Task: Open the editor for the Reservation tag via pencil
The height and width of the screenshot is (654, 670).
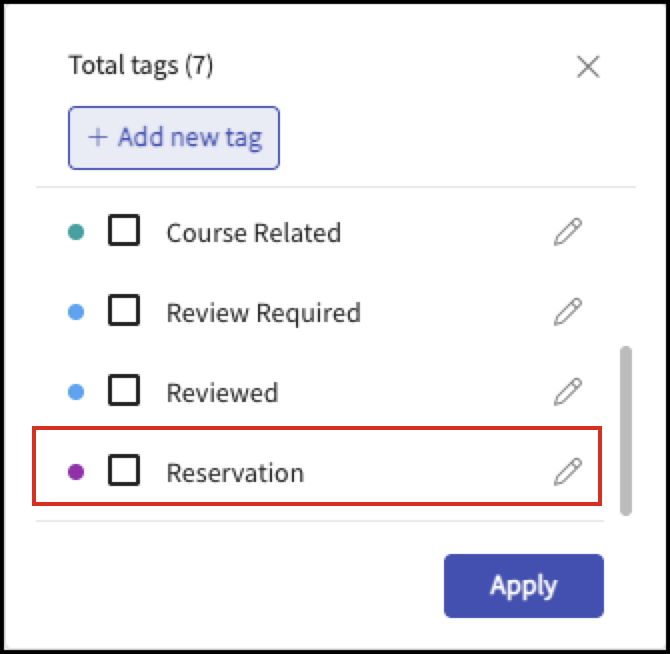Action: [x=567, y=472]
